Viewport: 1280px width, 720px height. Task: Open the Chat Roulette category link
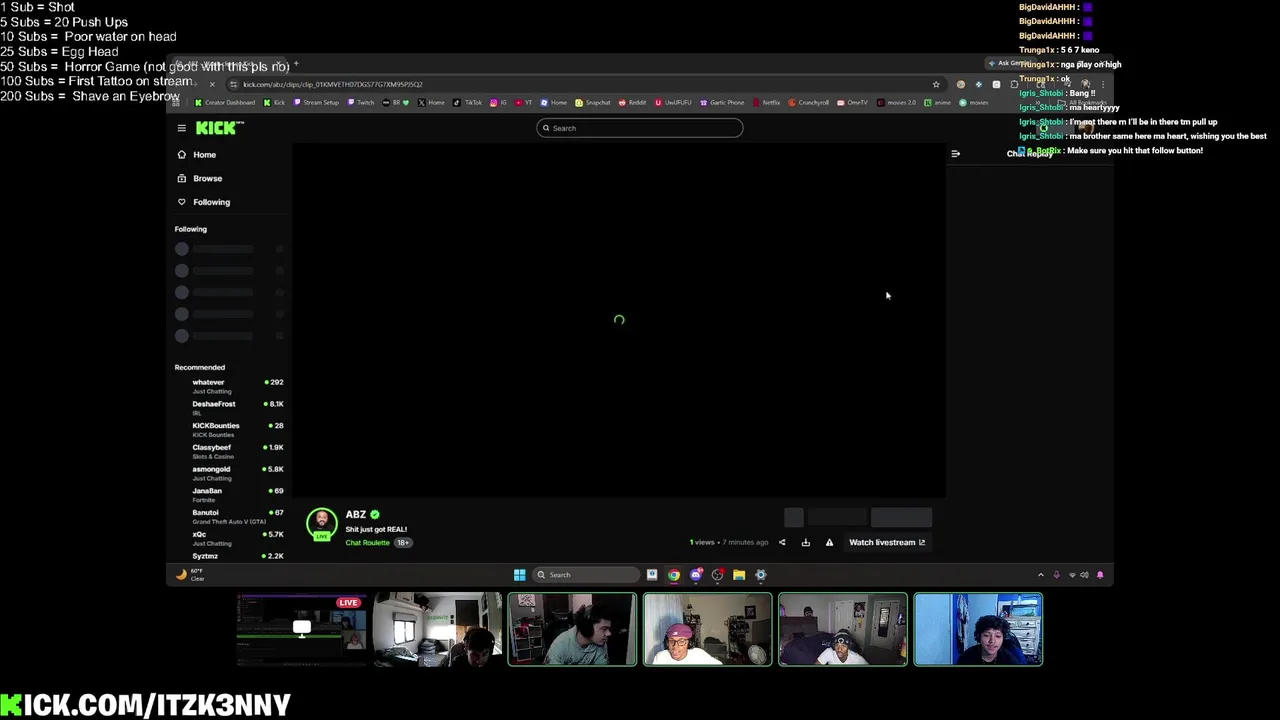[367, 543]
